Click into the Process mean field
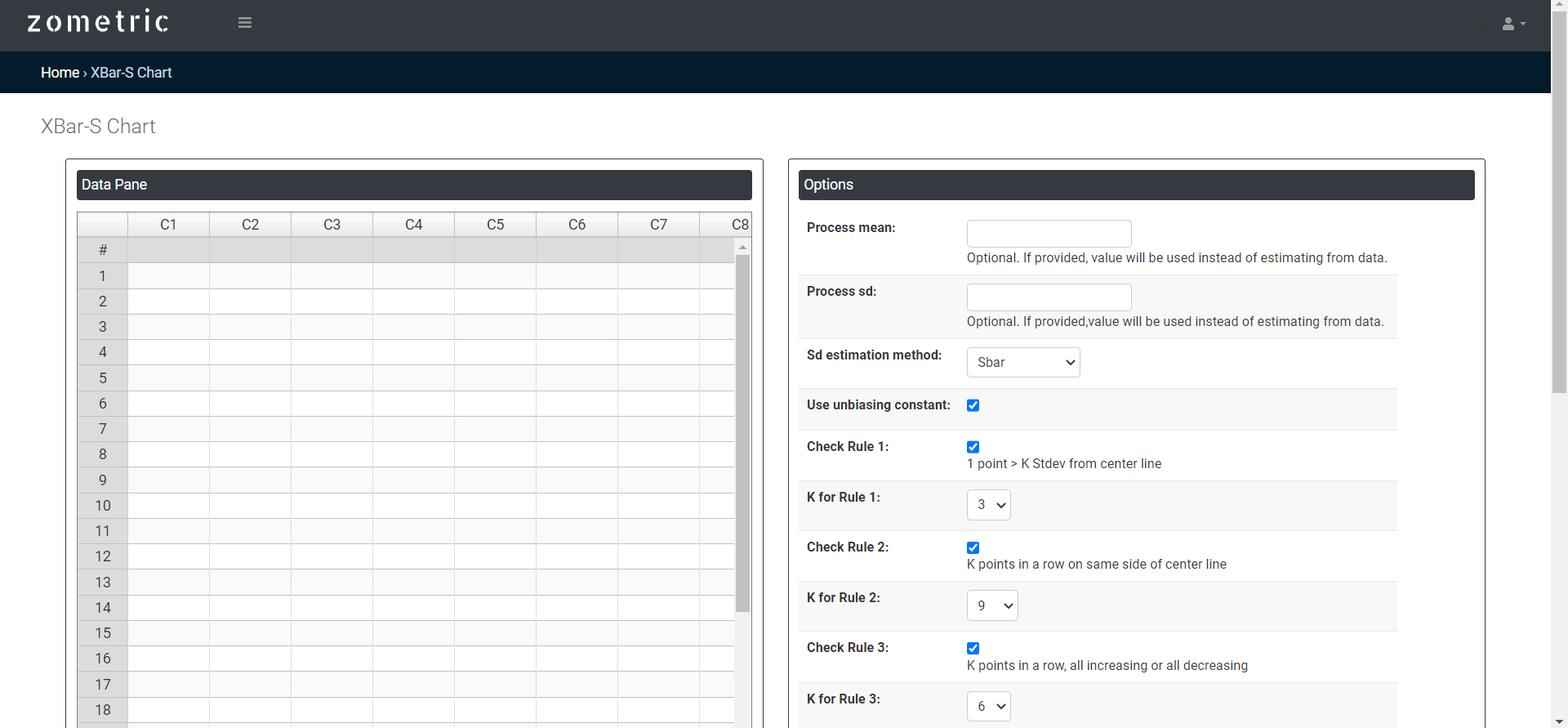Viewport: 1568px width, 728px height. click(1049, 234)
